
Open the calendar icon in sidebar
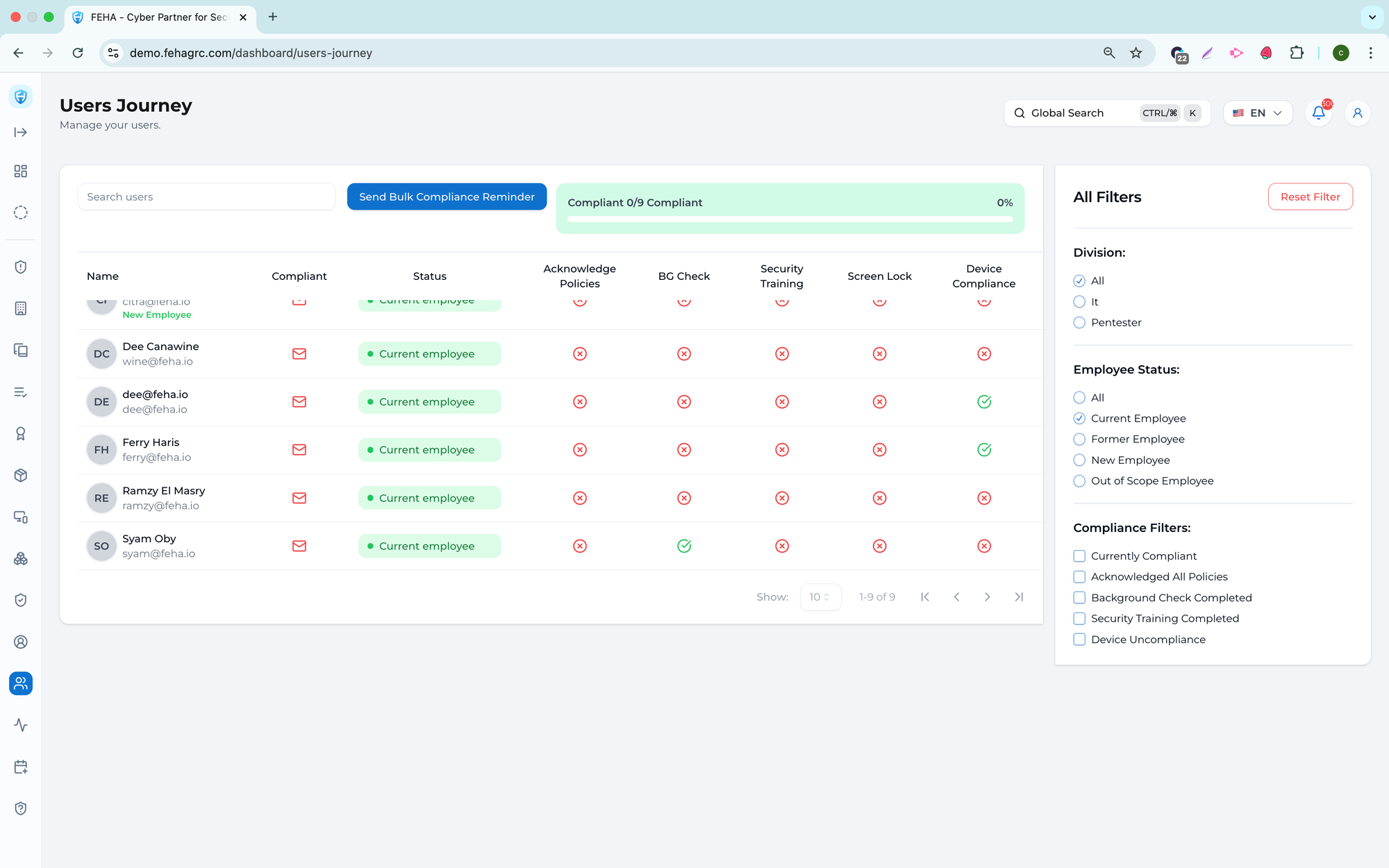pyautogui.click(x=21, y=767)
